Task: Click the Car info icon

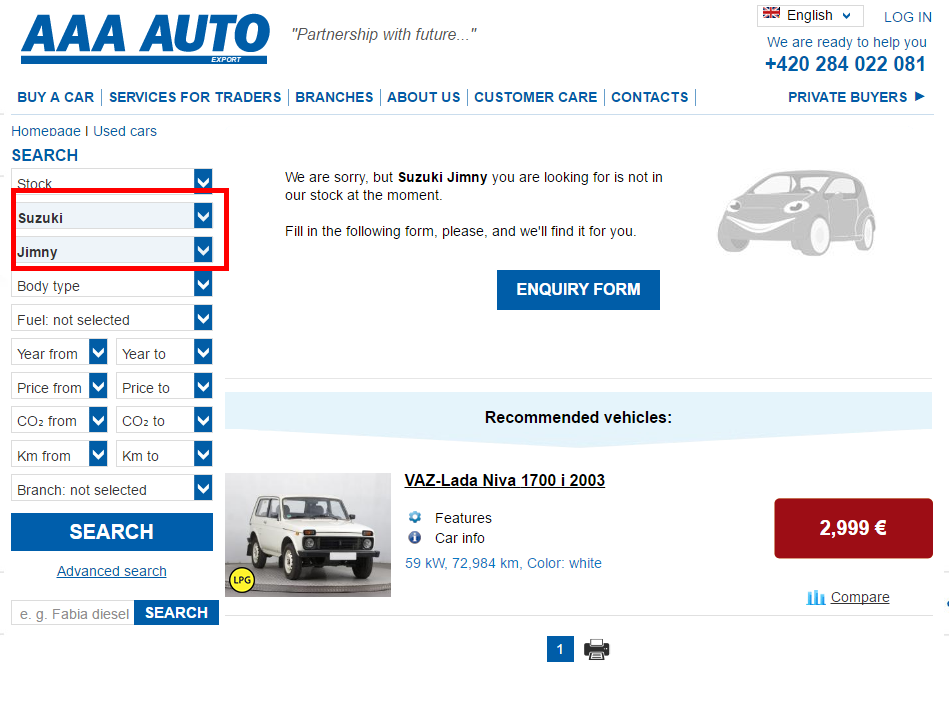Action: pyautogui.click(x=415, y=537)
